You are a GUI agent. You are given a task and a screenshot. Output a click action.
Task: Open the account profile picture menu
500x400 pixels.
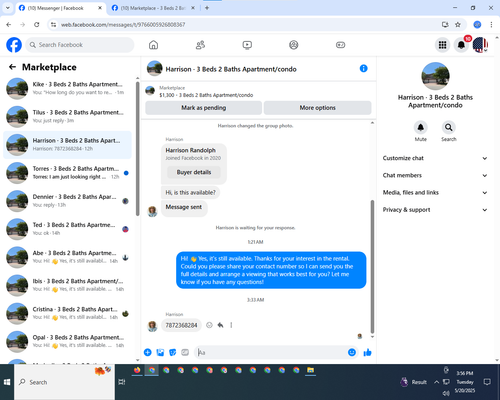coord(480,45)
